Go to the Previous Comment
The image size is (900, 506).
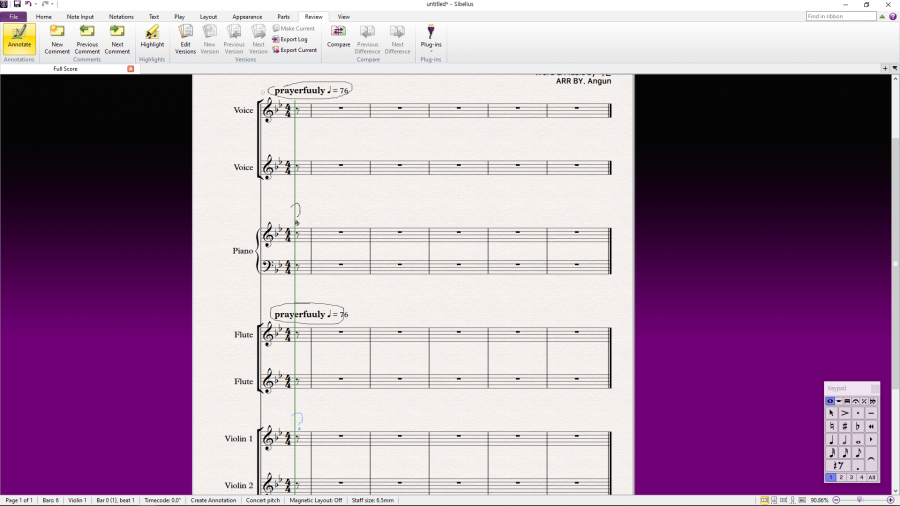[x=87, y=38]
